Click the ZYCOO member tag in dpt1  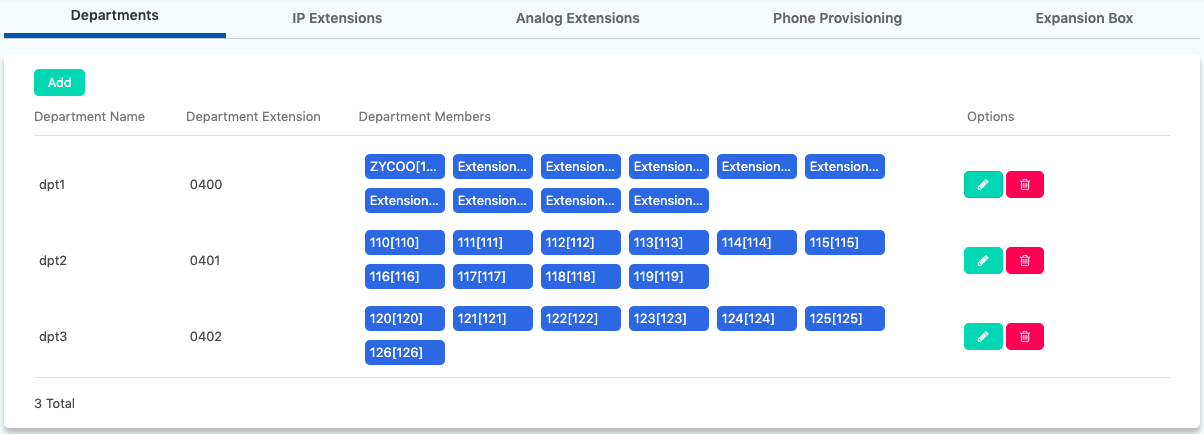(404, 167)
